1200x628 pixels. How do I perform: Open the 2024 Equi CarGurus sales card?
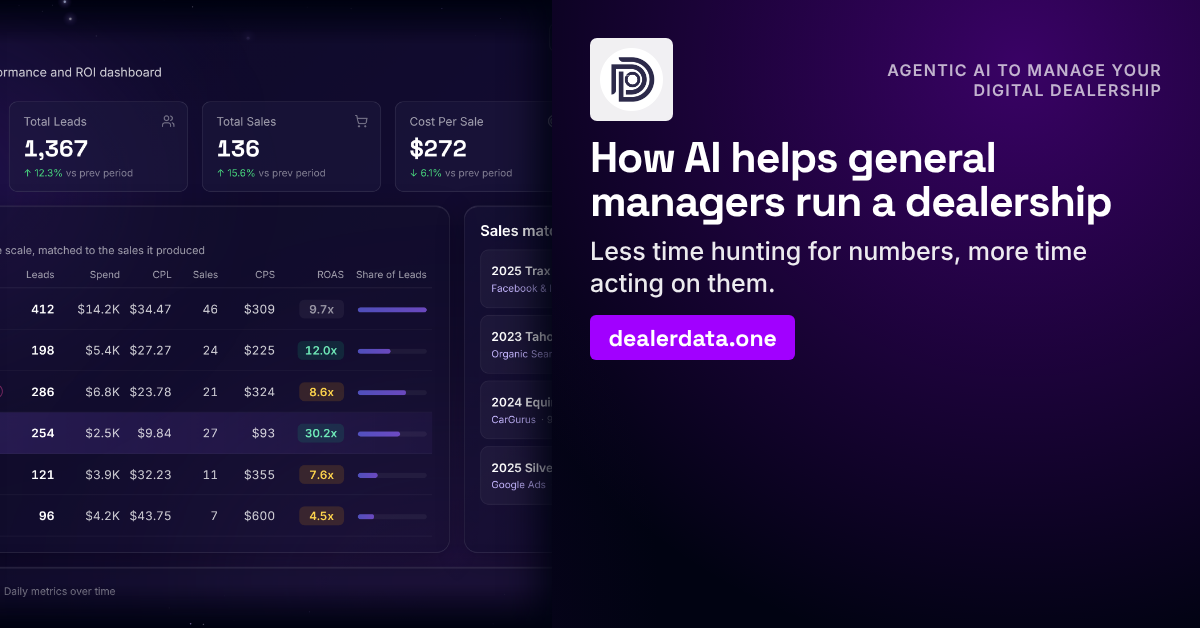pyautogui.click(x=516, y=409)
